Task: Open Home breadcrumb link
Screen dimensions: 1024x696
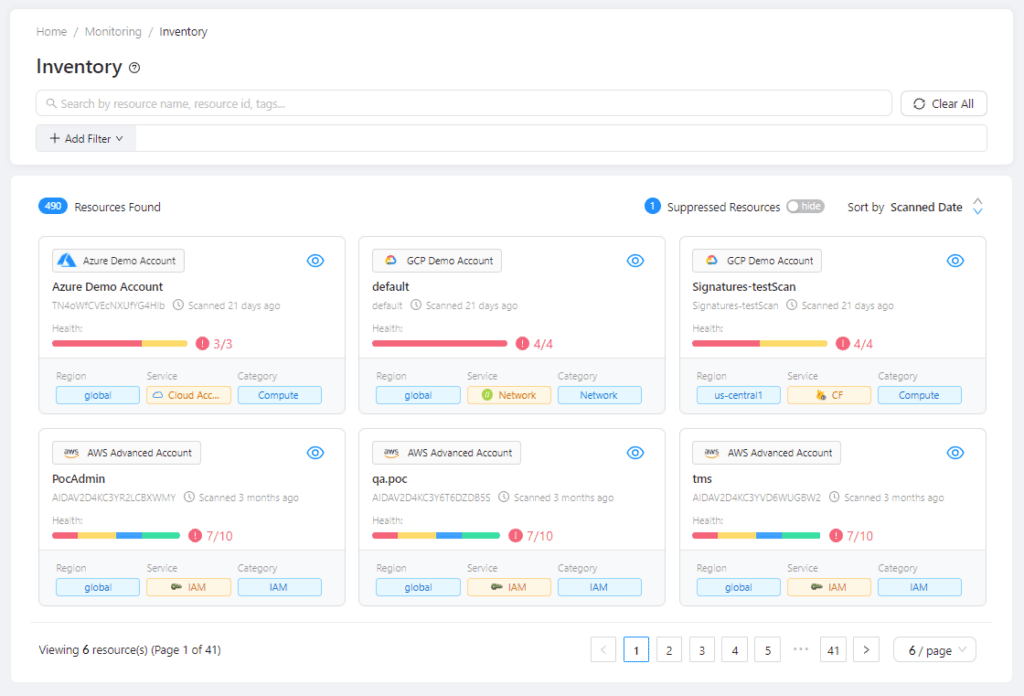Action: point(52,31)
